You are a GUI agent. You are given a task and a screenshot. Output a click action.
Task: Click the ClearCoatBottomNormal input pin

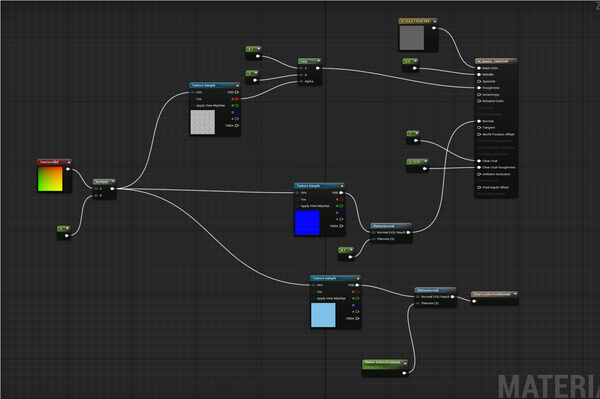[x=474, y=301]
